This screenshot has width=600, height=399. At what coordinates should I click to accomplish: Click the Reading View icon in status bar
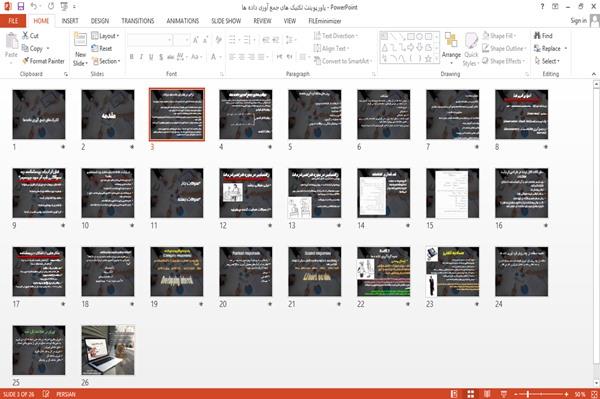(487, 394)
